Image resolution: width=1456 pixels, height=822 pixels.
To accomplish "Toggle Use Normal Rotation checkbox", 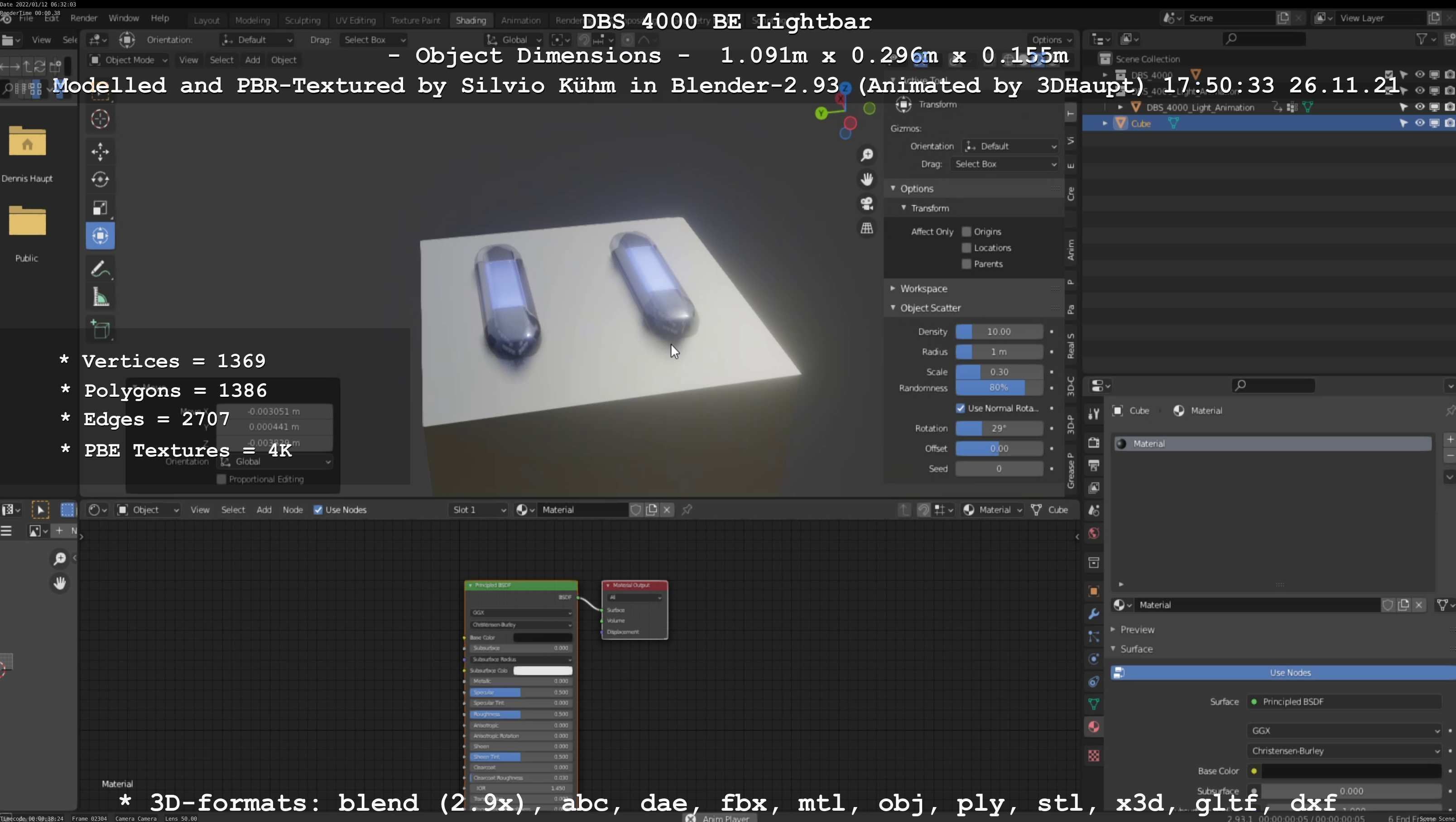I will point(960,408).
